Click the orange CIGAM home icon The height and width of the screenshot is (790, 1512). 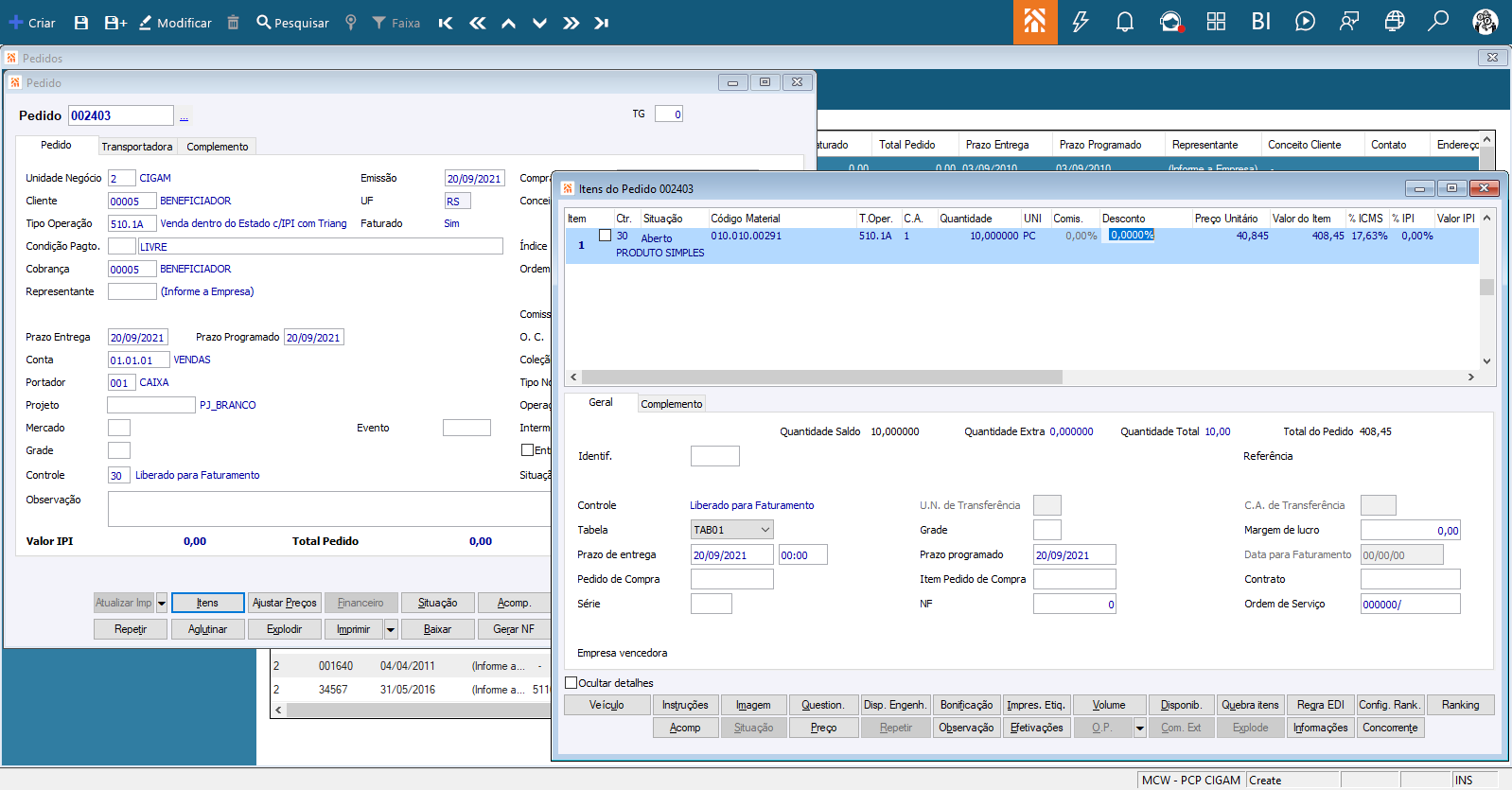(x=1034, y=22)
